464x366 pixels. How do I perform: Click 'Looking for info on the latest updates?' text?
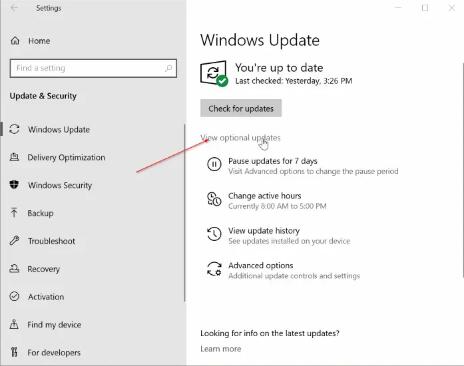coord(270,333)
